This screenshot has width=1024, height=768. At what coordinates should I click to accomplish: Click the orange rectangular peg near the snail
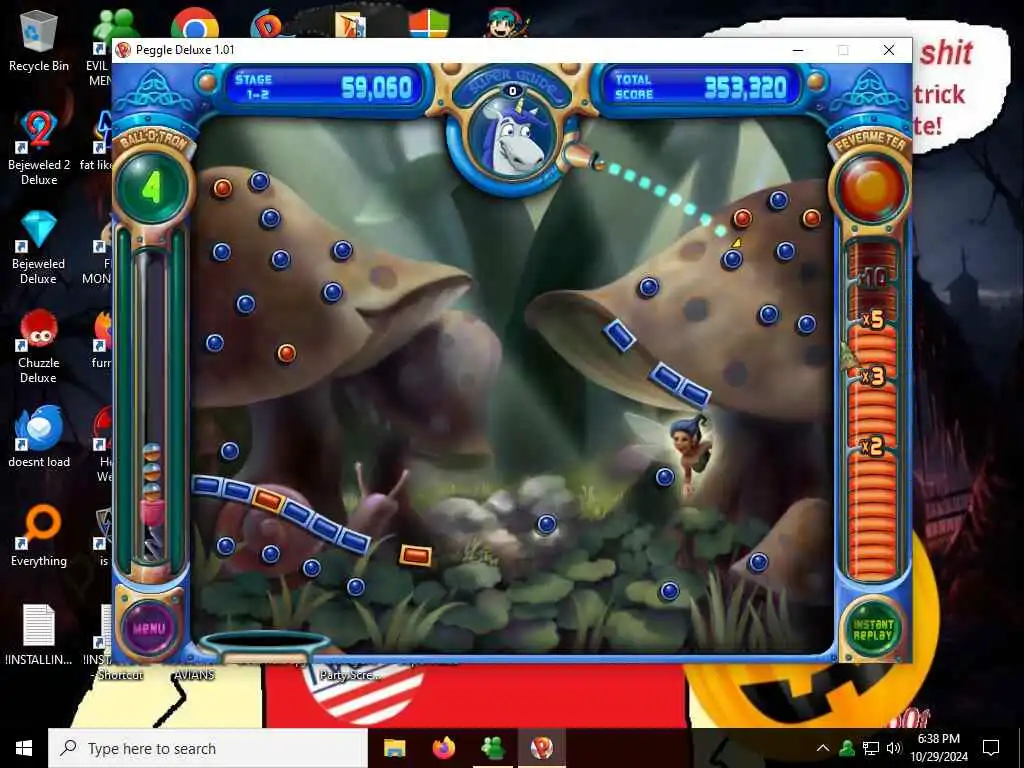click(x=416, y=555)
